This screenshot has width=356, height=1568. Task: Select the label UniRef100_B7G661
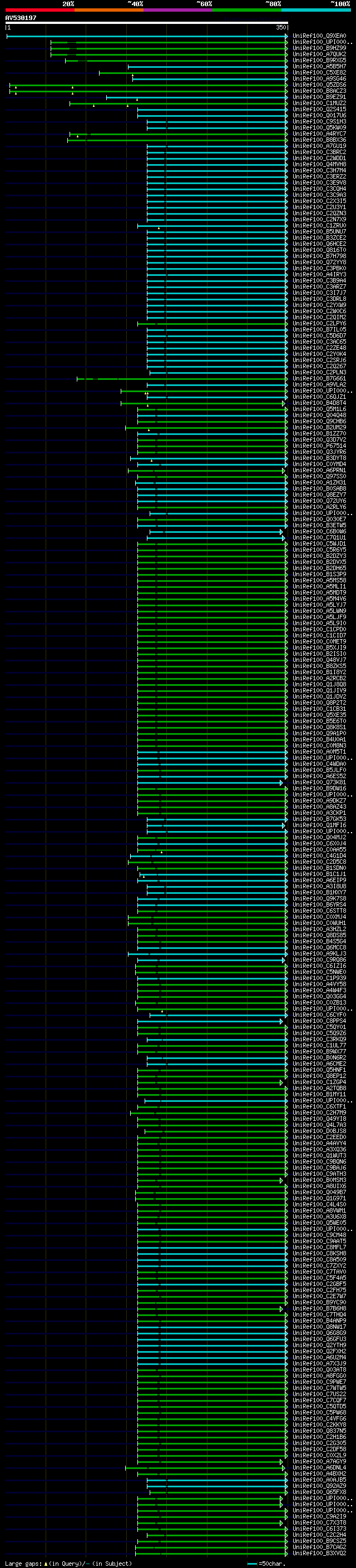319,379
